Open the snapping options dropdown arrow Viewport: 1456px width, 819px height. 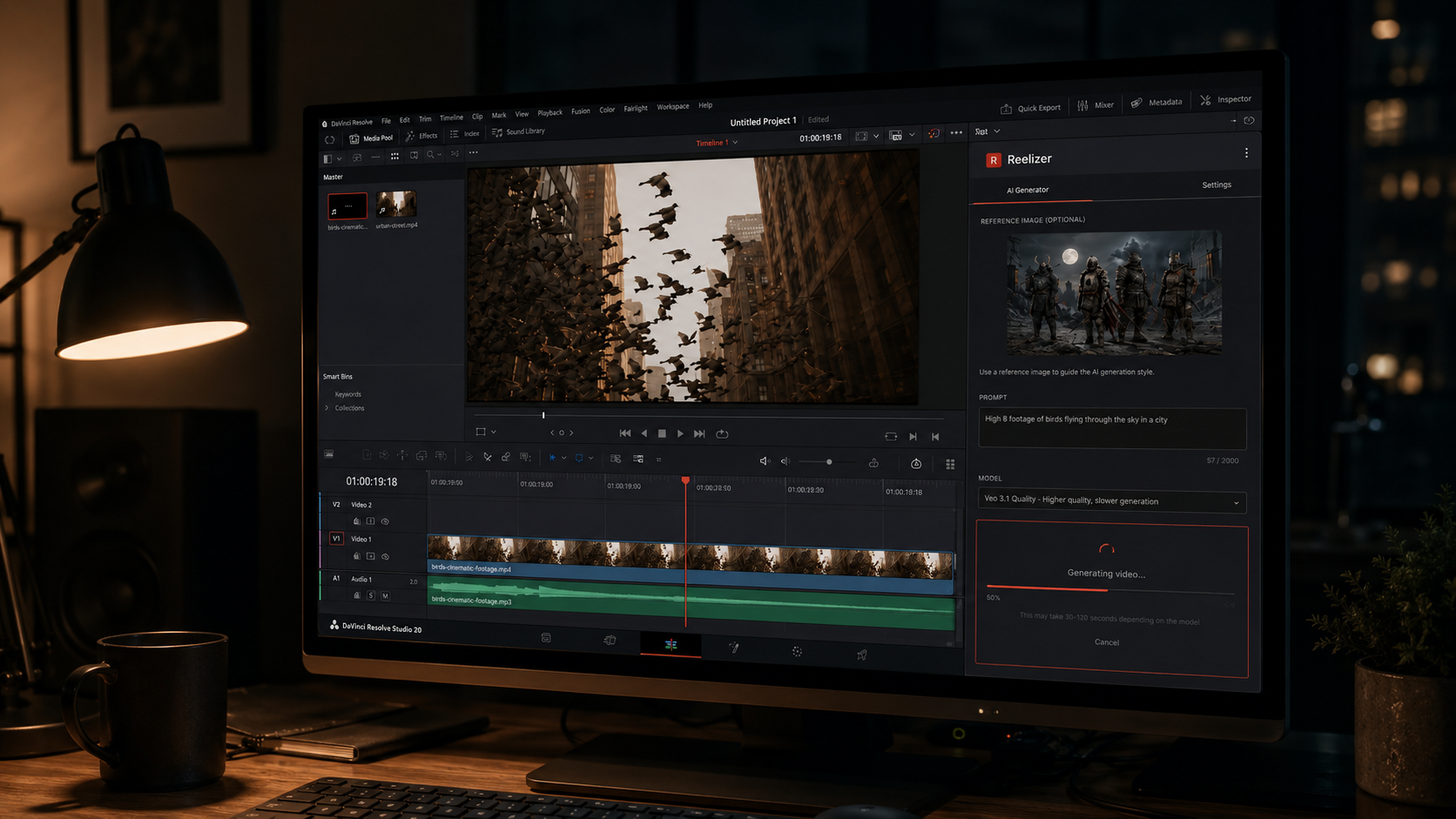click(x=563, y=458)
